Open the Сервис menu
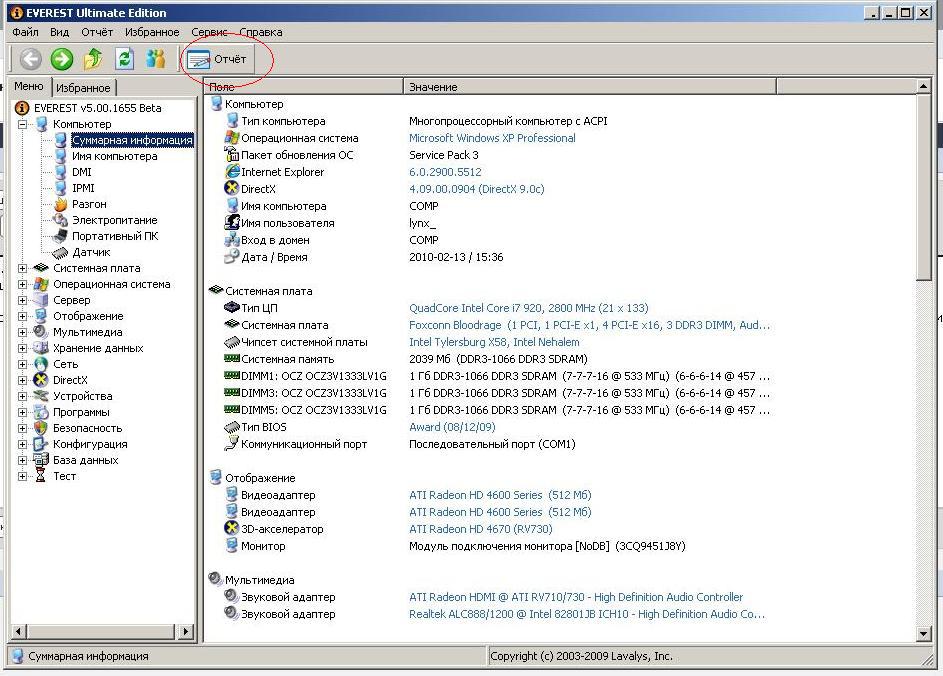943x676 pixels. [209, 32]
